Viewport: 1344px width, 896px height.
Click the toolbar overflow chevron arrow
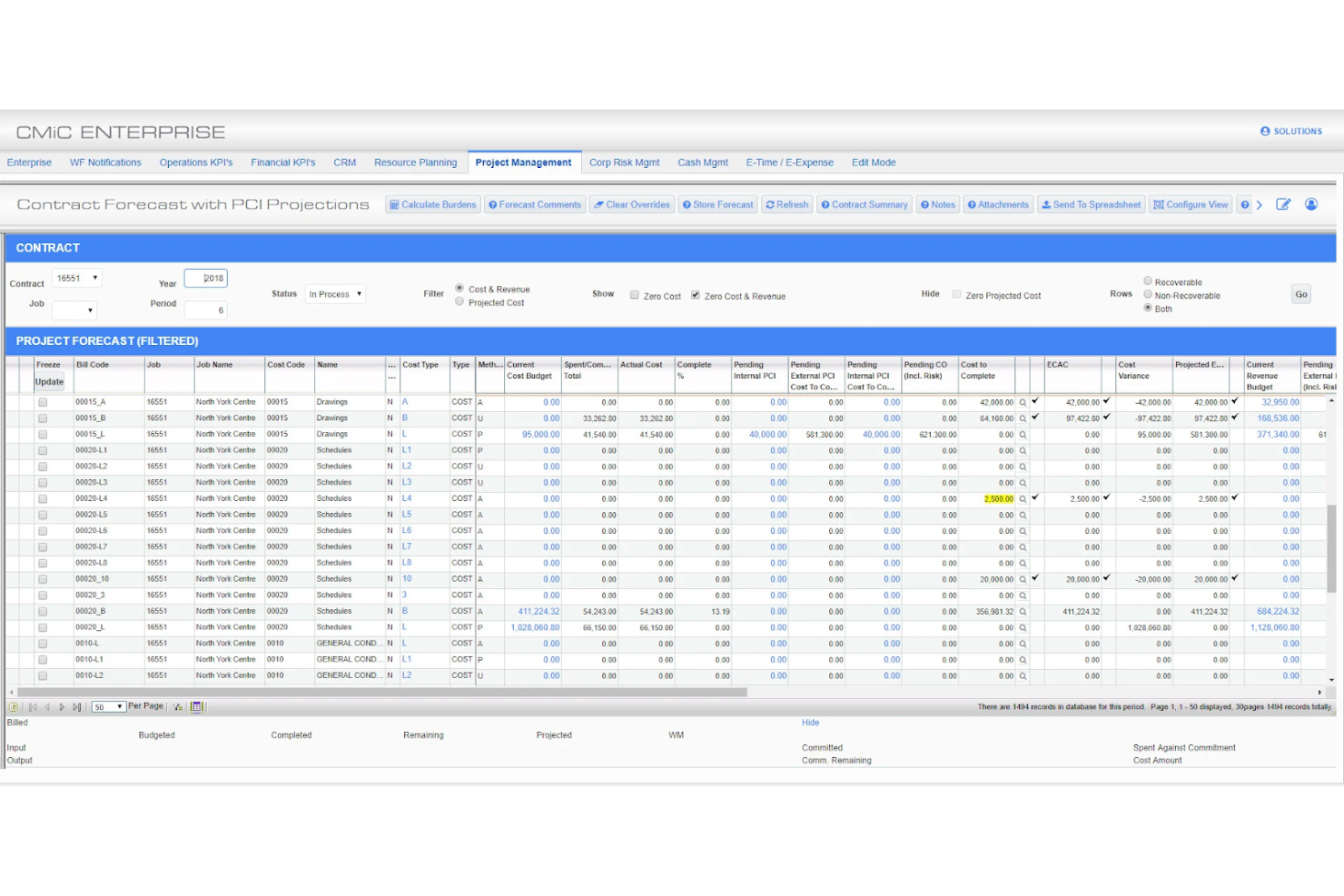pos(1260,205)
